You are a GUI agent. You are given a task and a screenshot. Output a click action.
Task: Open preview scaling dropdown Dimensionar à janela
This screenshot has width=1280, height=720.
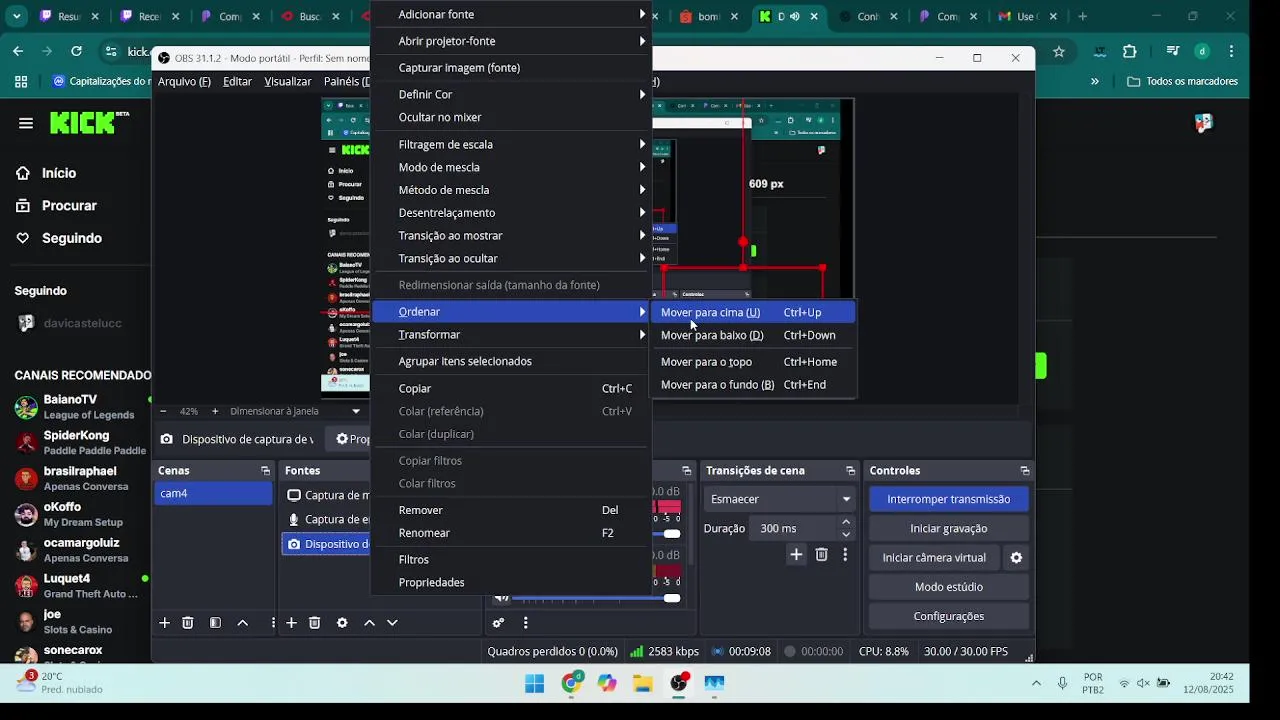(x=295, y=411)
